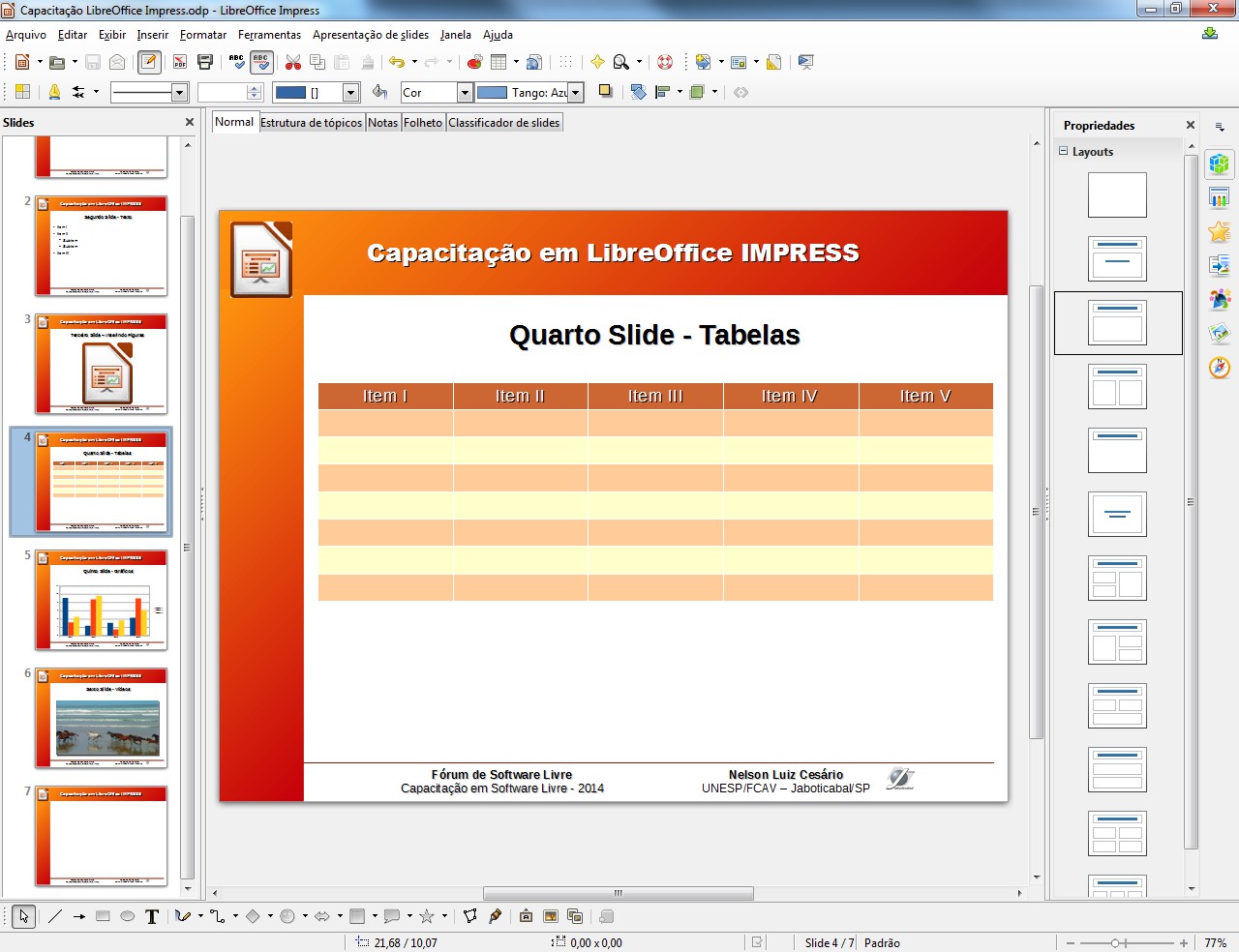
Task: Select the Rectangle tool
Action: 103,916
